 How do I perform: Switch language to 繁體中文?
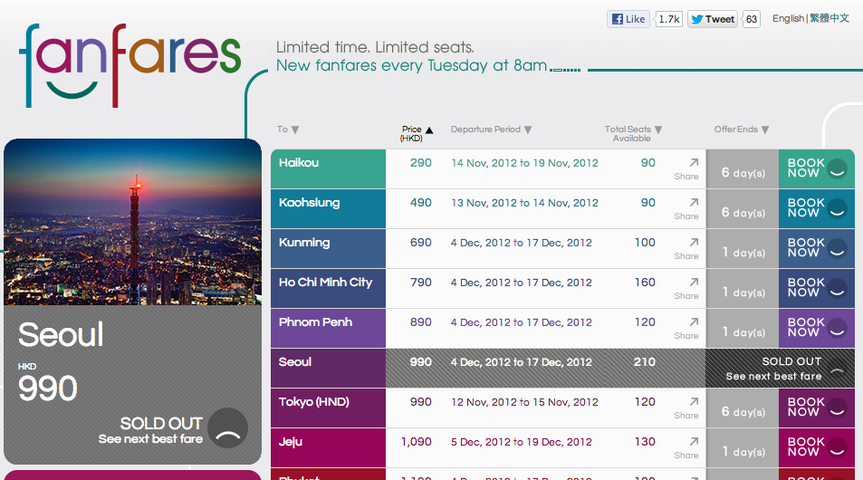point(829,18)
